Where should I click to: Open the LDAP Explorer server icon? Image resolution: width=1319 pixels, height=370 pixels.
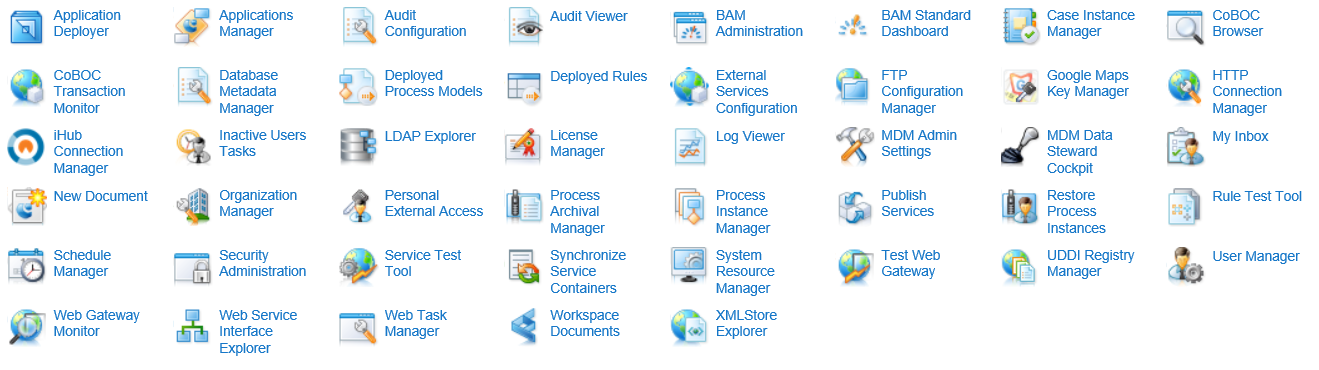click(x=357, y=146)
